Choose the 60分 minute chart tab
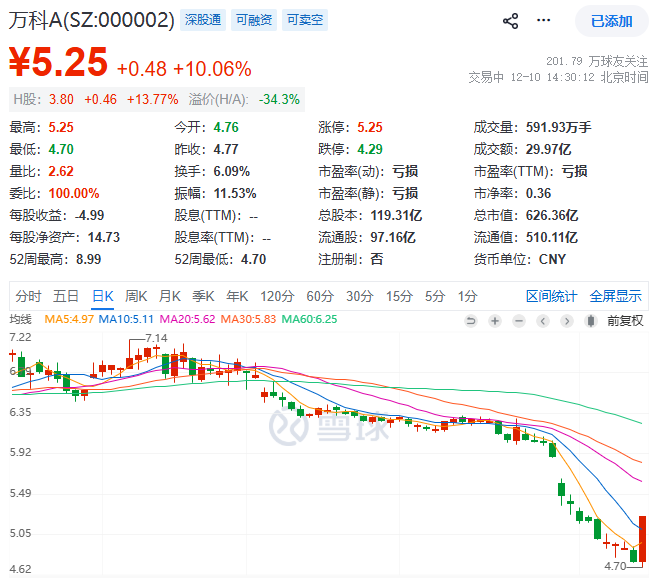Viewport: 654px width, 578px height. click(319, 296)
